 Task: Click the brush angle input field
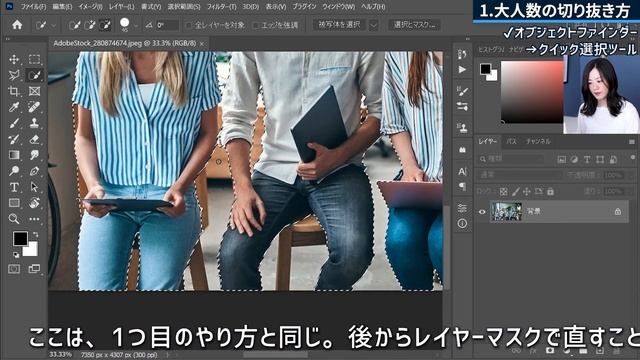coord(167,25)
